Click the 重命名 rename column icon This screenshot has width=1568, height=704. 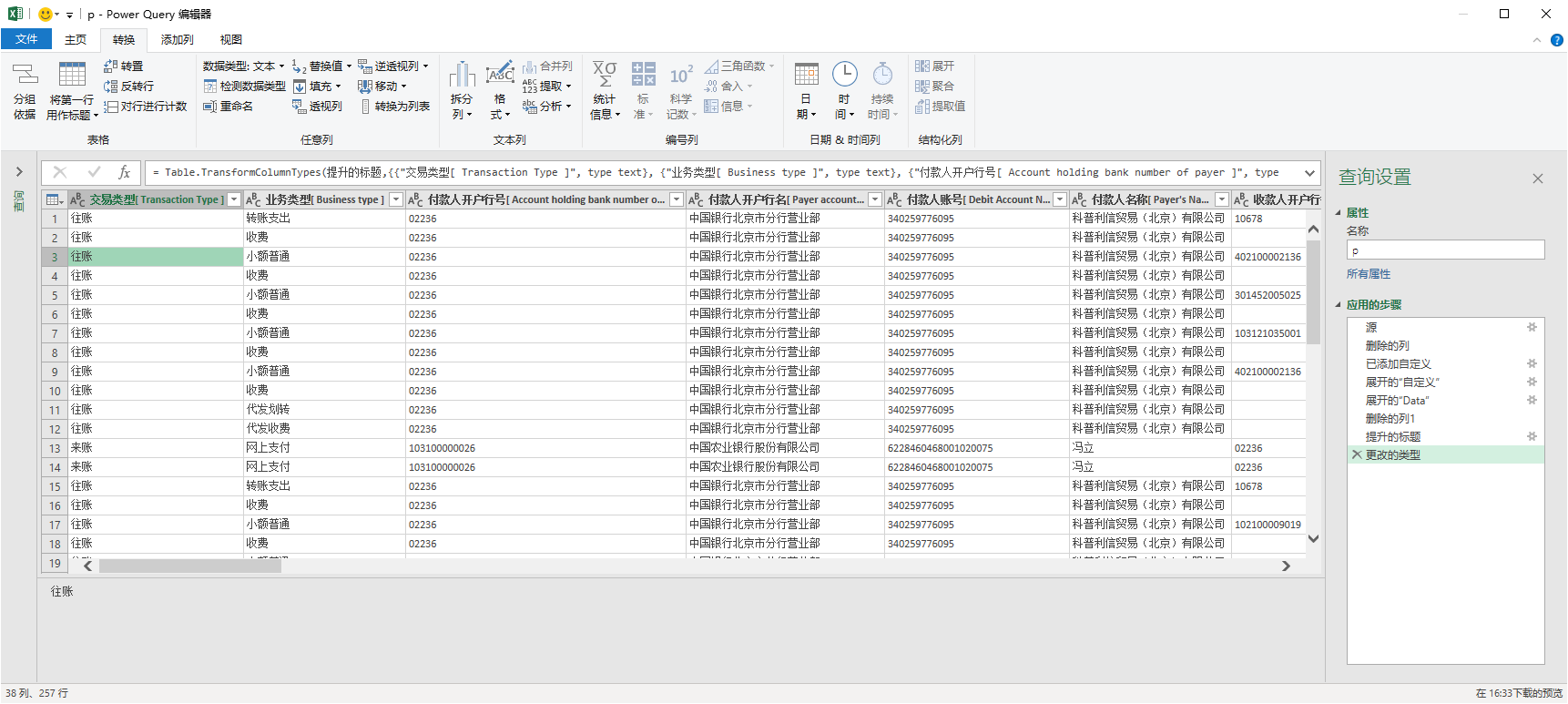[x=209, y=107]
